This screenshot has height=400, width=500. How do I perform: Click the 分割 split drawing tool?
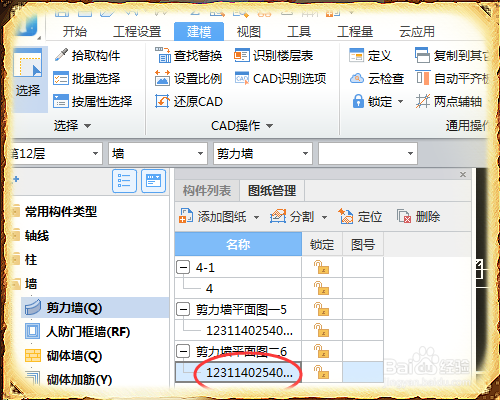292,217
